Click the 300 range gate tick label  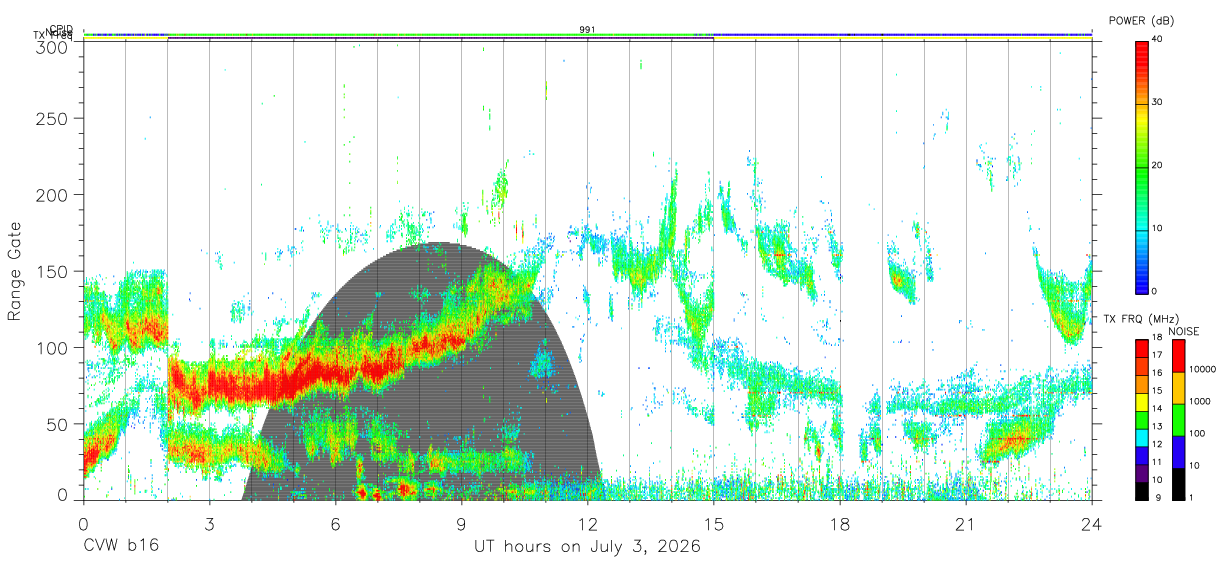tap(52, 47)
